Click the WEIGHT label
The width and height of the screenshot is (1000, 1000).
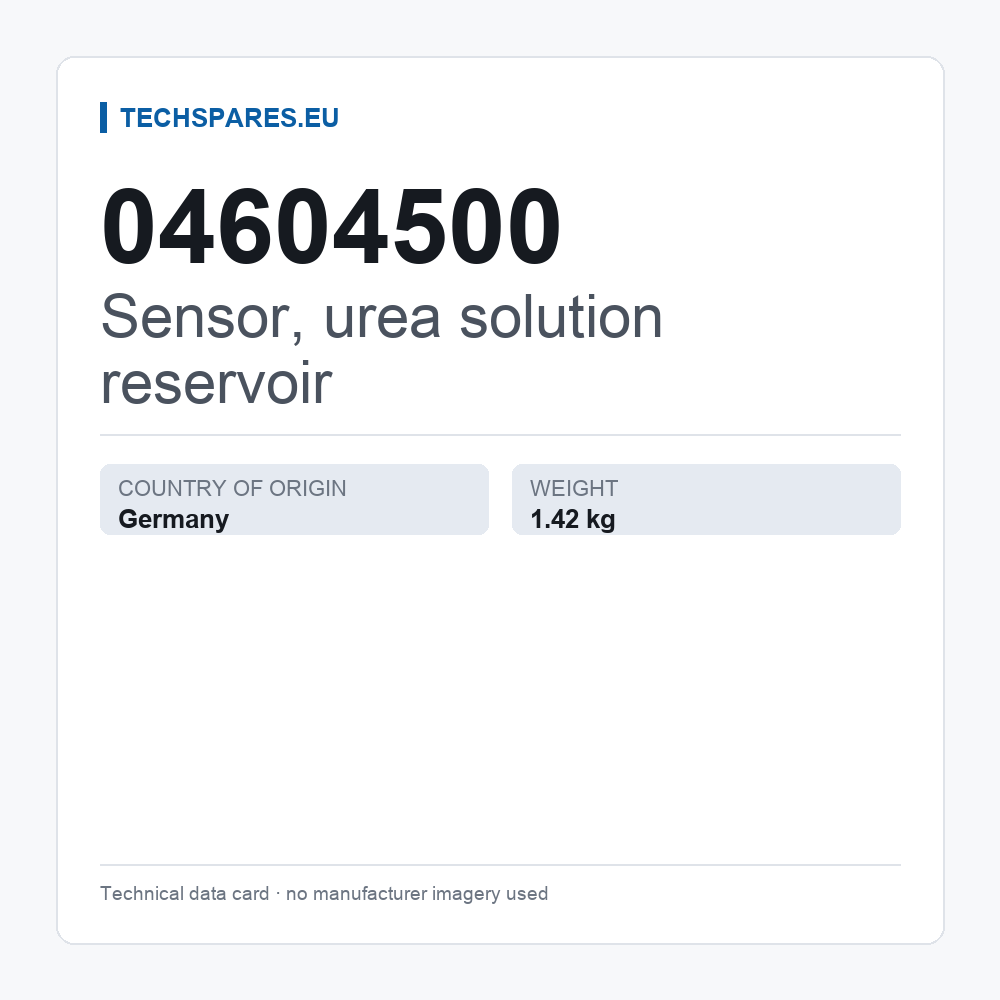(x=574, y=488)
